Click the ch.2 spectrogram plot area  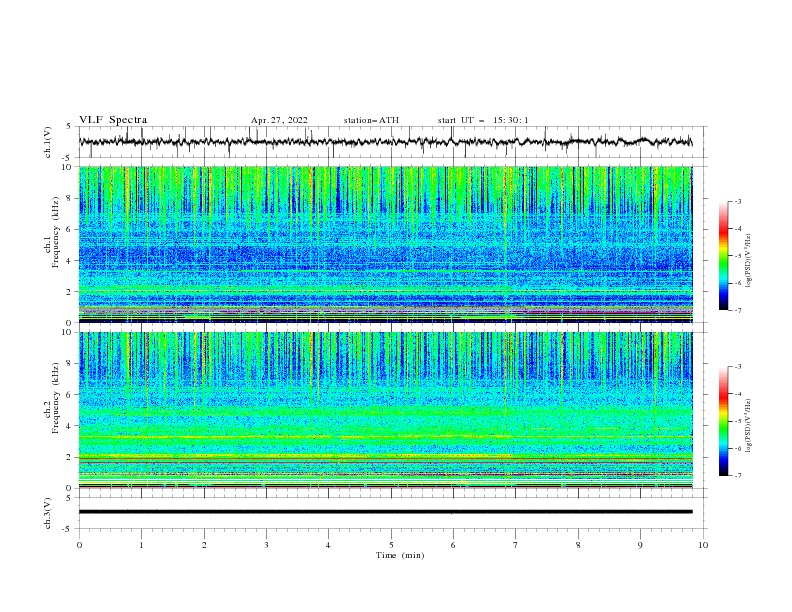point(385,410)
